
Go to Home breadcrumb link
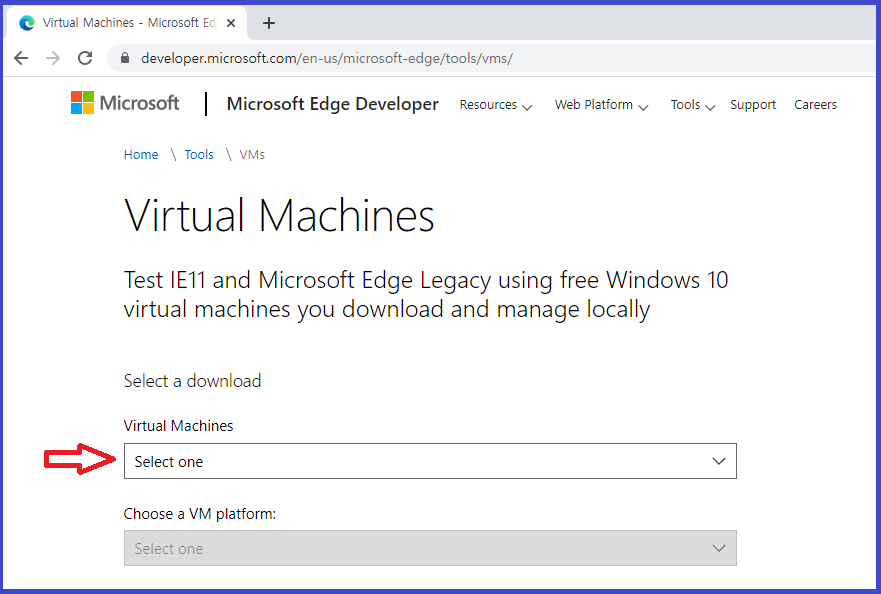(141, 155)
